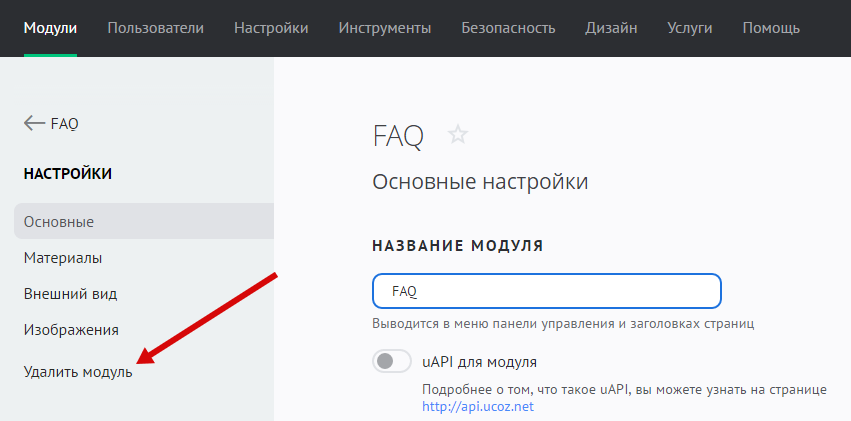Click the back arrow icon beside FAQ
Viewport: 851px width, 421px height.
click(34, 123)
